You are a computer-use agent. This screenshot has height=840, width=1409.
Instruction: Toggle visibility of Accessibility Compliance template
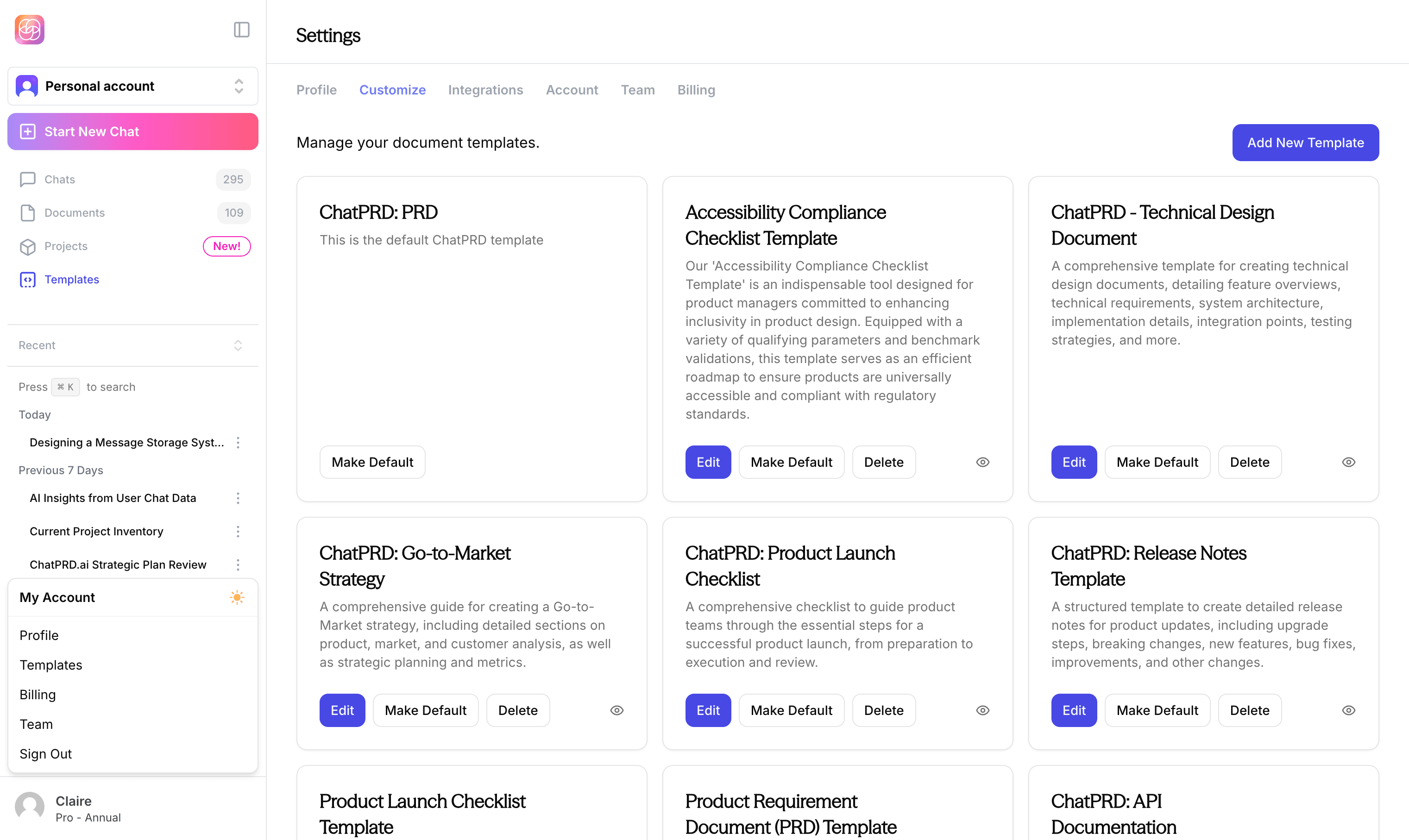coord(983,462)
